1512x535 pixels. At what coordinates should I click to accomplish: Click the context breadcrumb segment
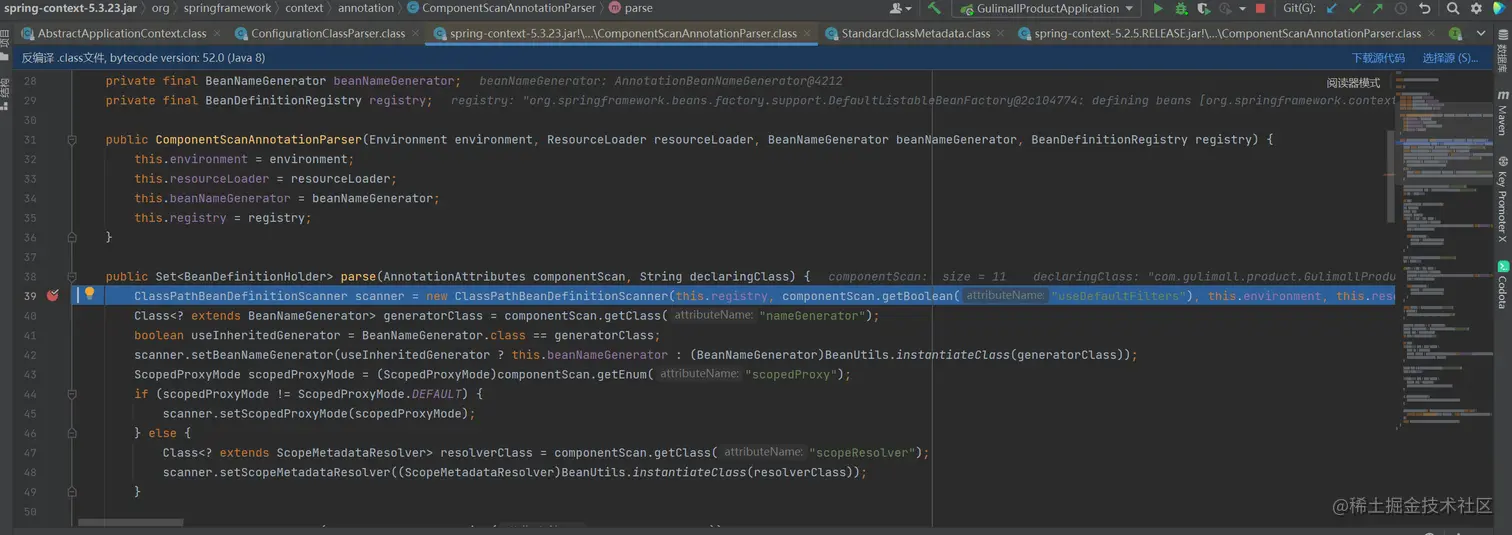[304, 8]
